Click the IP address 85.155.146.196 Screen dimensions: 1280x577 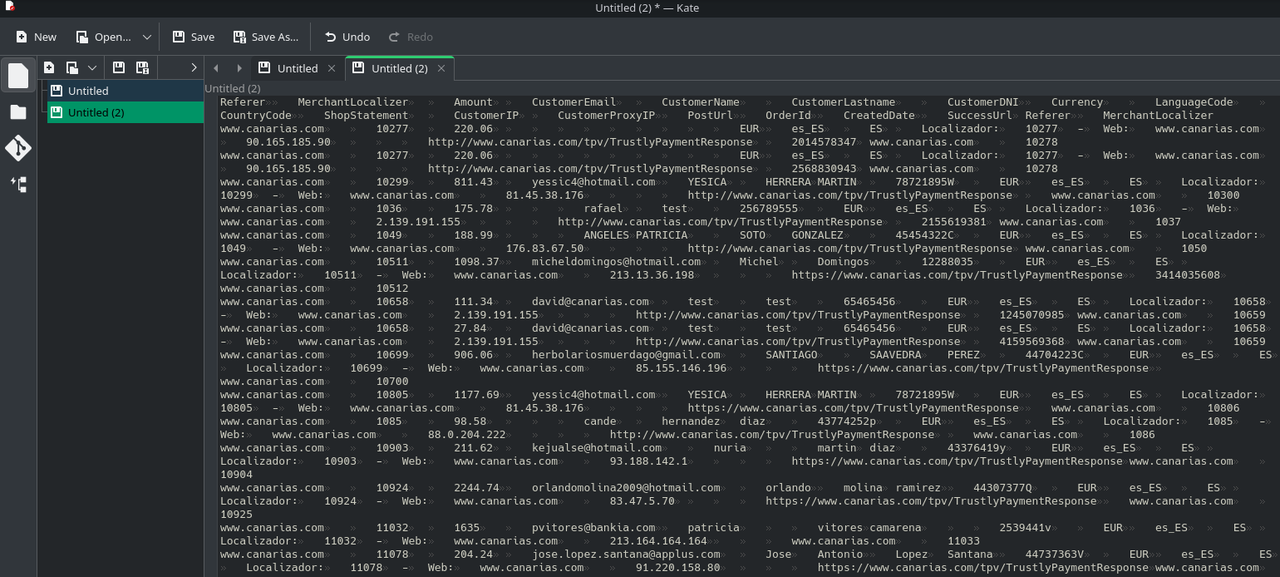tap(681, 367)
